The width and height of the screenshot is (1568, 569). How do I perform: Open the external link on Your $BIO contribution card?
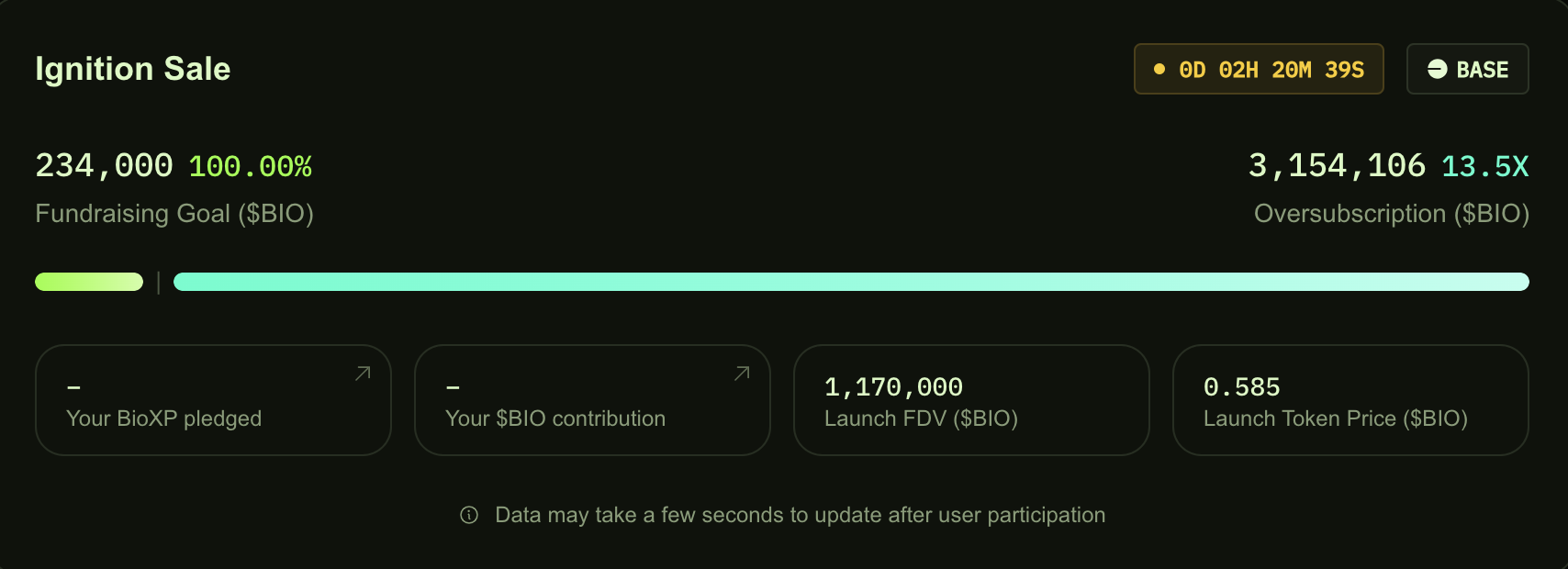click(742, 374)
